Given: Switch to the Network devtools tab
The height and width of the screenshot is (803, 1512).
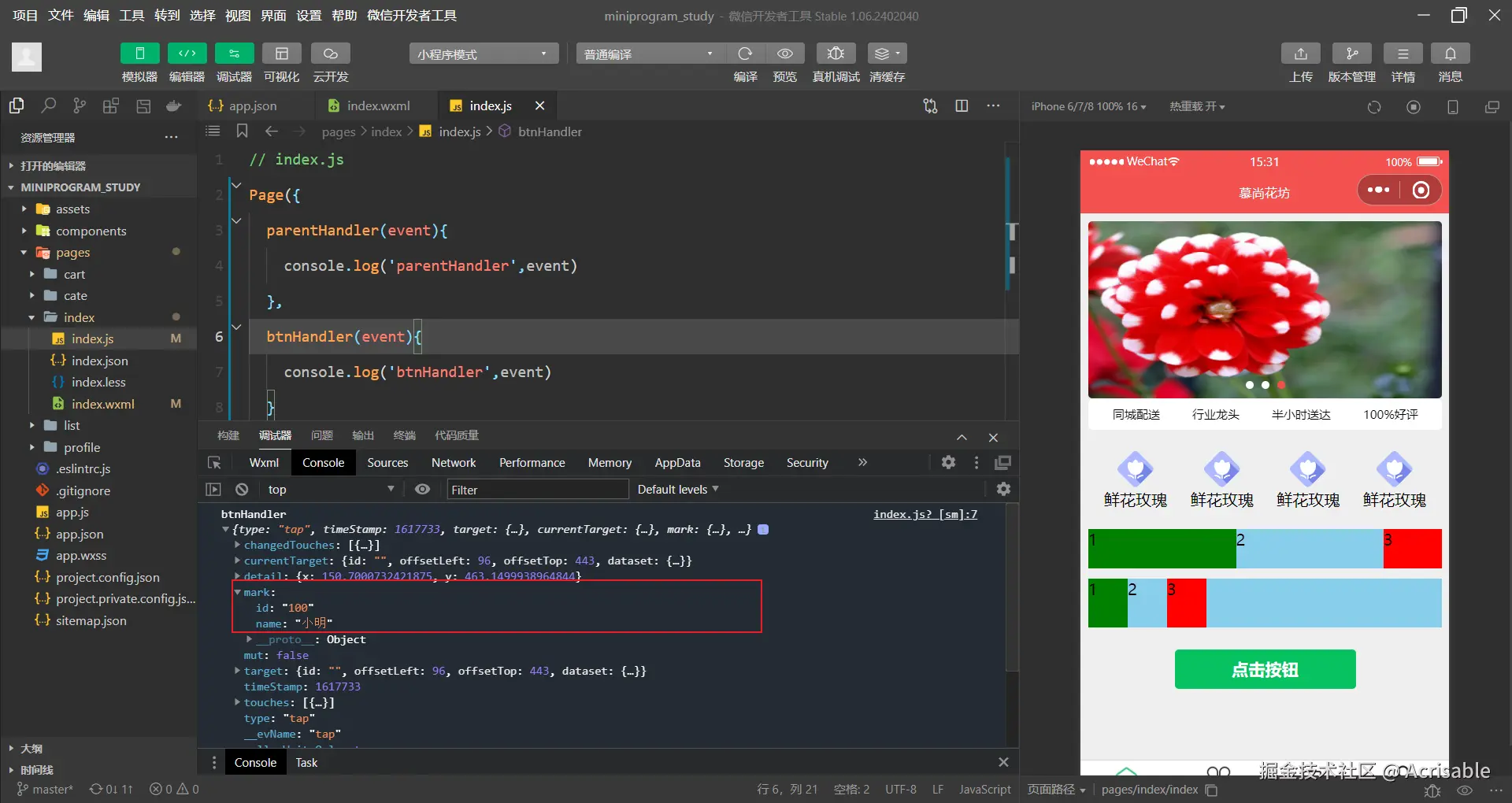Looking at the screenshot, I should pos(454,463).
